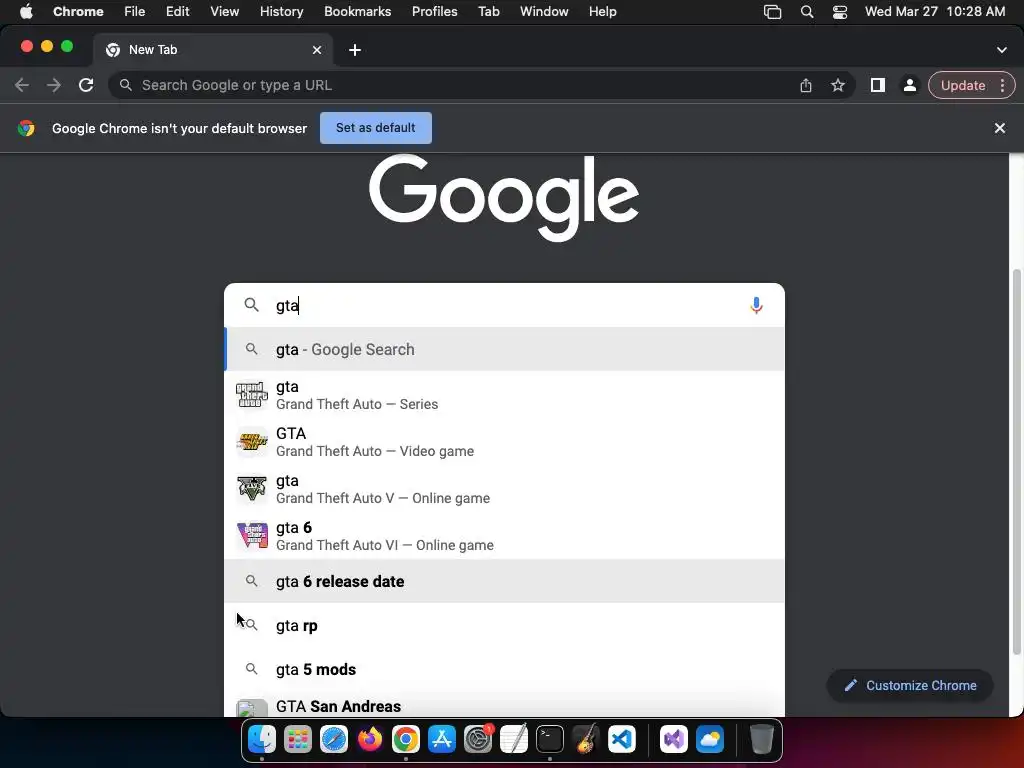The width and height of the screenshot is (1024, 768).
Task: Open Chrome three-dot menu
Action: click(x=1002, y=85)
